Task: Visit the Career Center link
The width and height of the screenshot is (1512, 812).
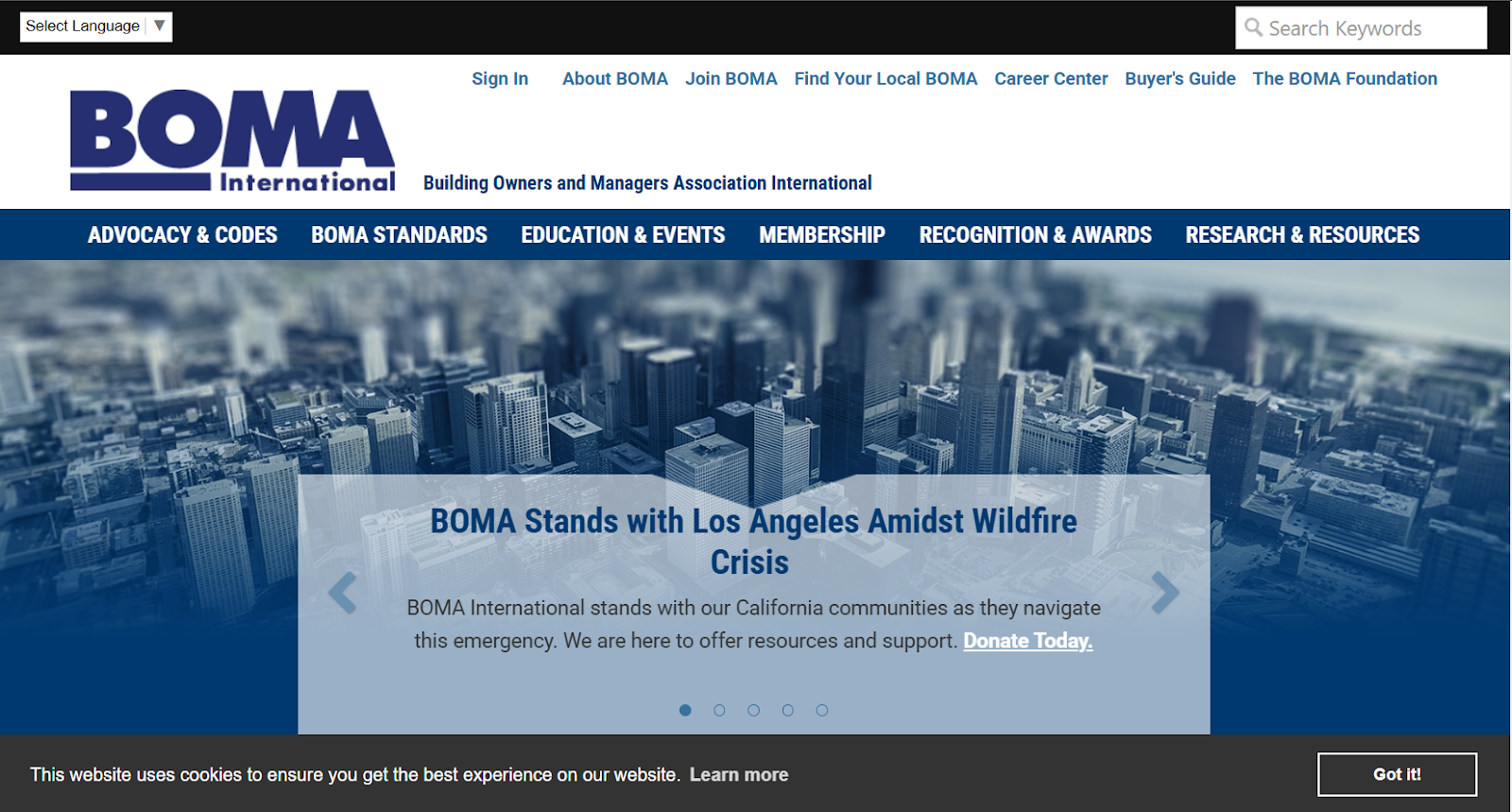Action: click(1051, 78)
